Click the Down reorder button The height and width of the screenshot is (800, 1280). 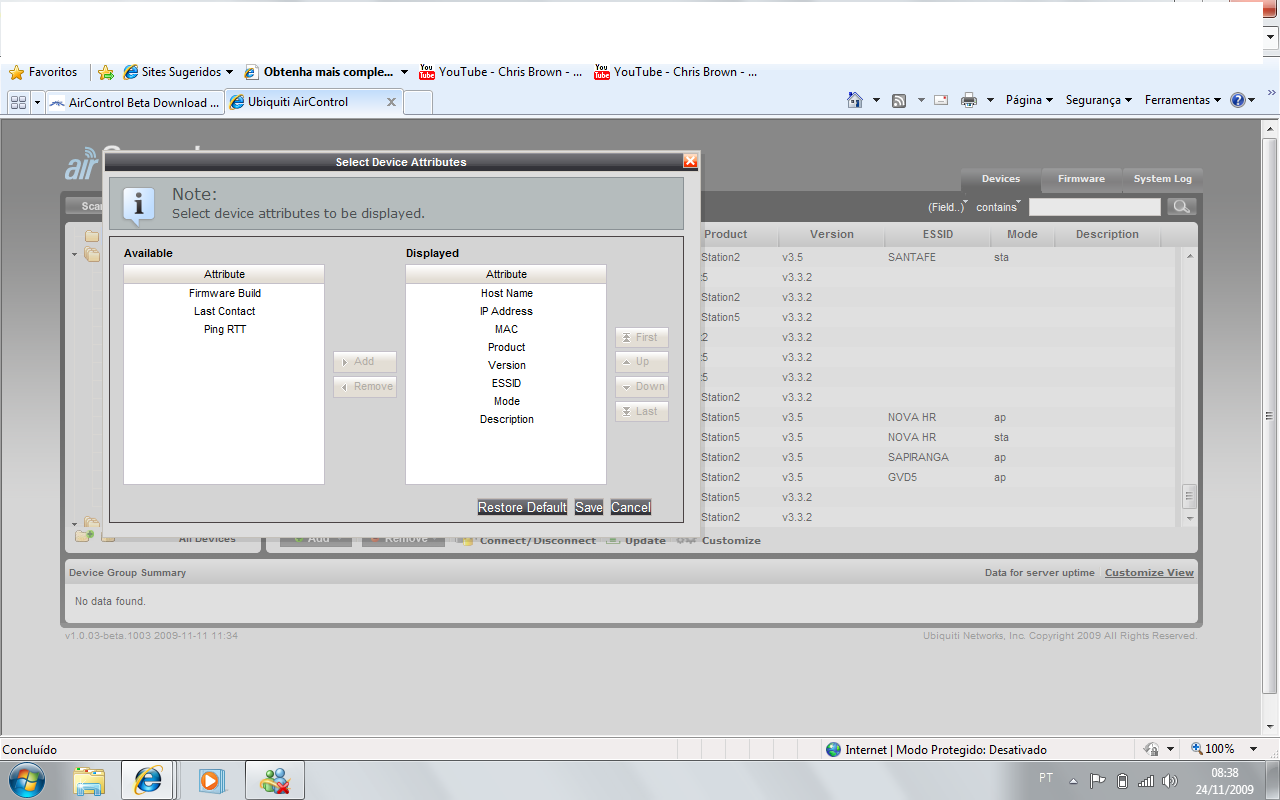pyautogui.click(x=642, y=386)
